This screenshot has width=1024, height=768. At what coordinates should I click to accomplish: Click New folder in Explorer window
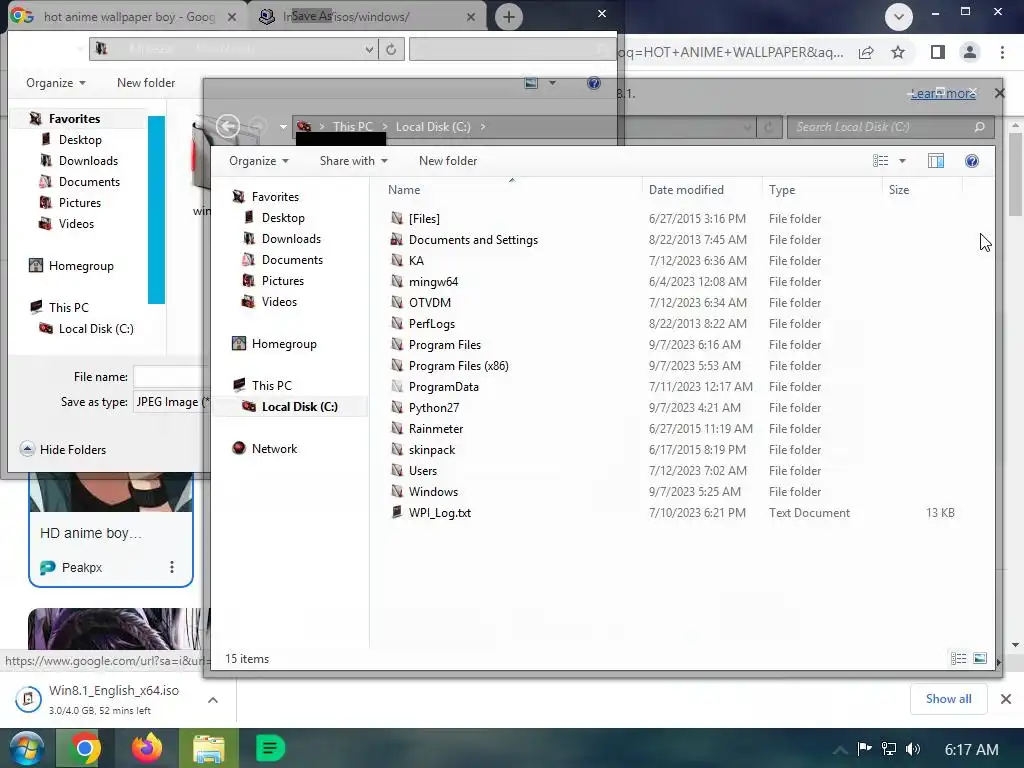coord(448,161)
